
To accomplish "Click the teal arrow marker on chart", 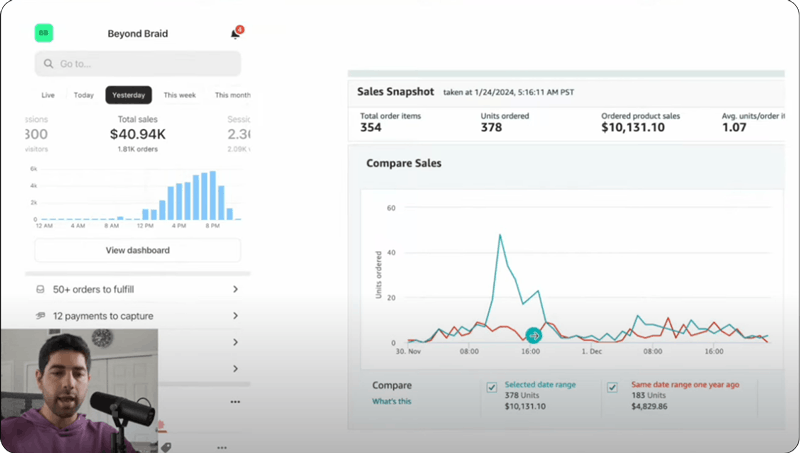I will (x=535, y=335).
